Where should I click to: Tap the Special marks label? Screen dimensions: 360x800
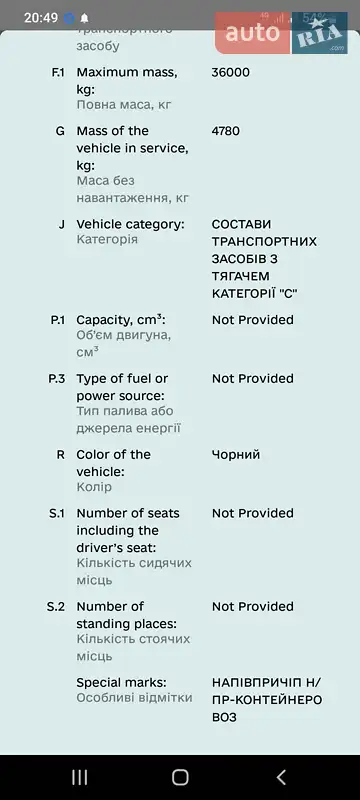click(x=122, y=683)
